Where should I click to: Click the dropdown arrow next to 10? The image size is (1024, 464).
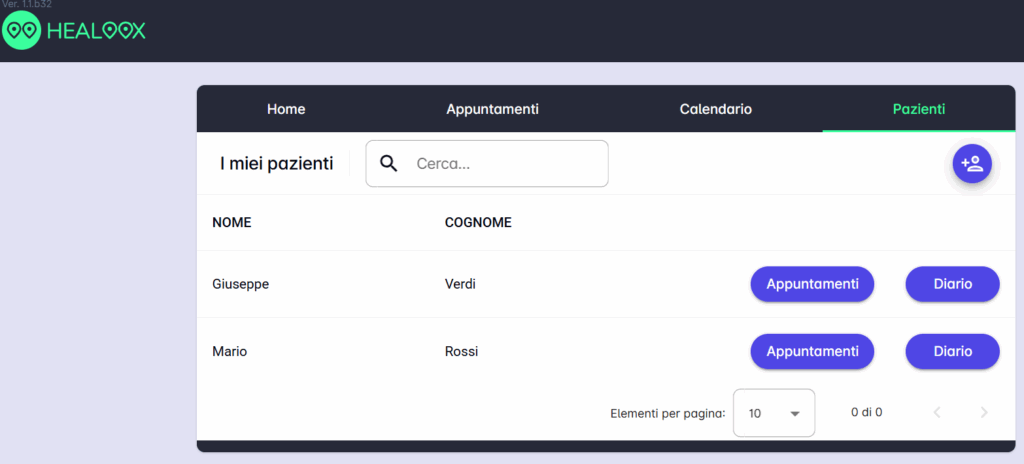pos(795,414)
